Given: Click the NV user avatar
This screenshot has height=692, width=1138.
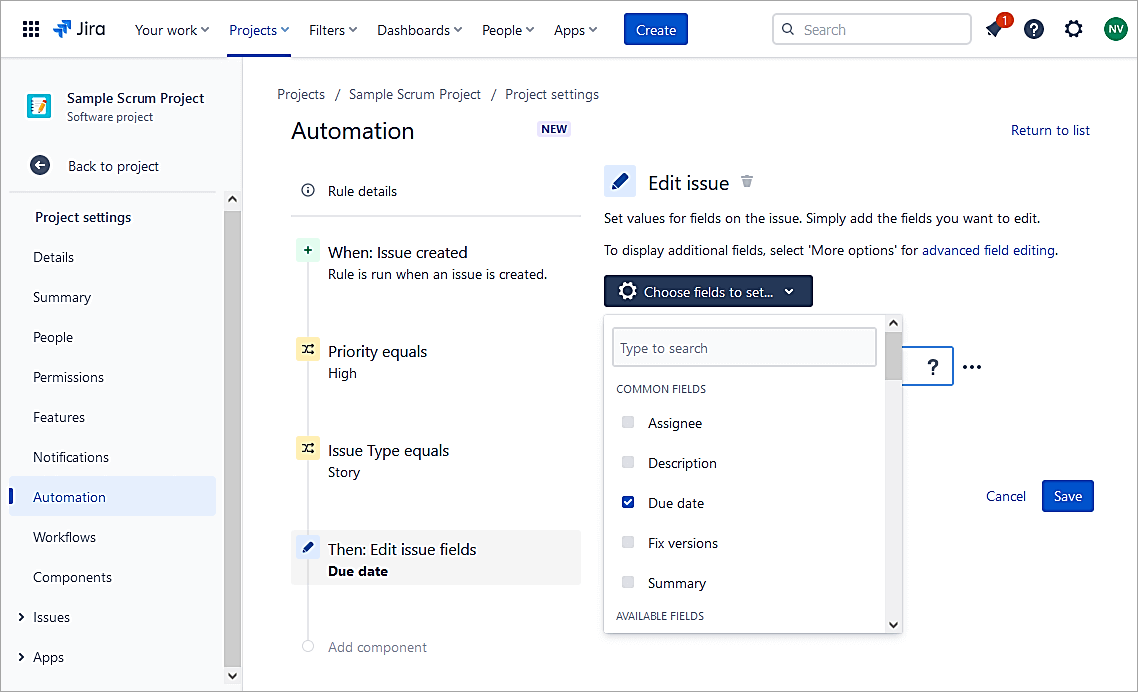Looking at the screenshot, I should tap(1115, 30).
